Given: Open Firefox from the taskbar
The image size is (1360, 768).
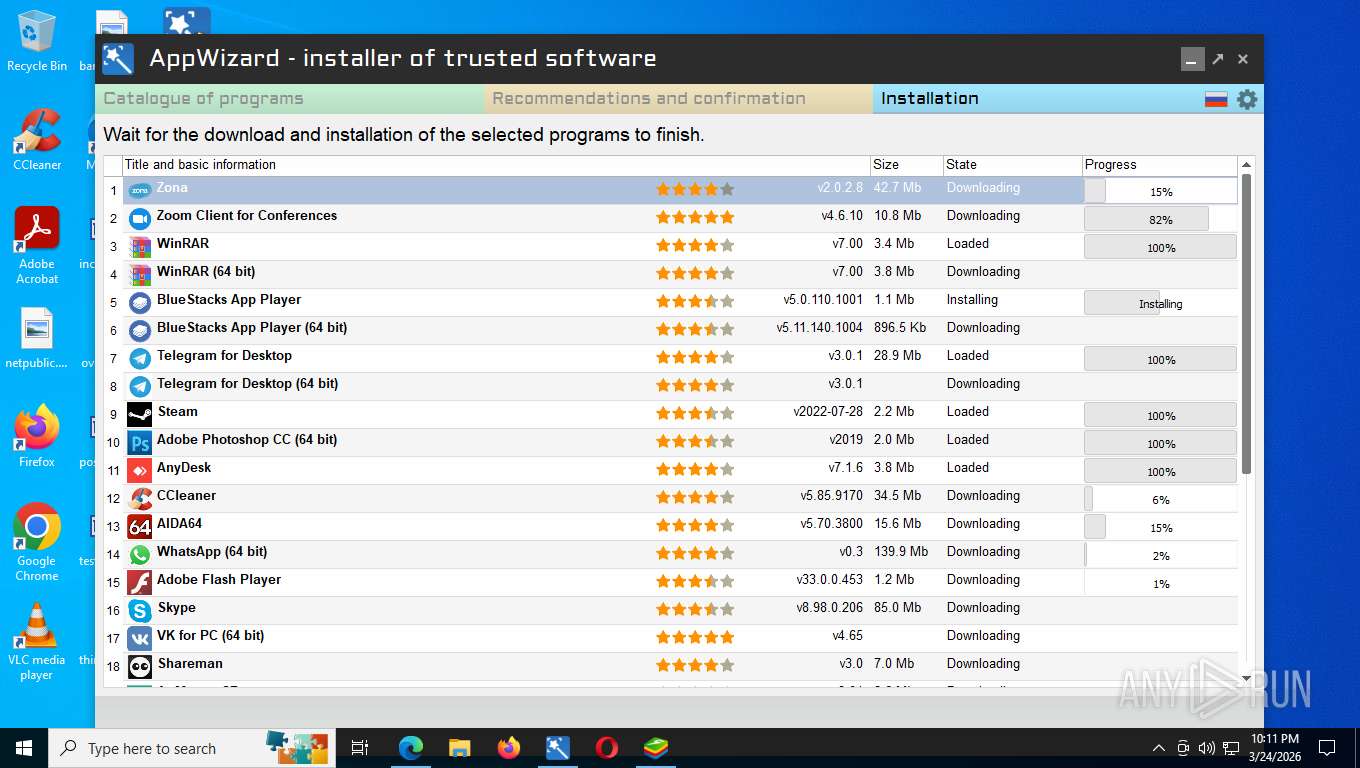Looking at the screenshot, I should pos(509,748).
